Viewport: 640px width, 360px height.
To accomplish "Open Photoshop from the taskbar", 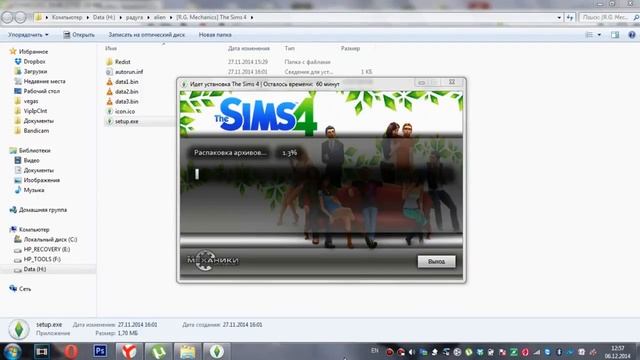I will [100, 351].
